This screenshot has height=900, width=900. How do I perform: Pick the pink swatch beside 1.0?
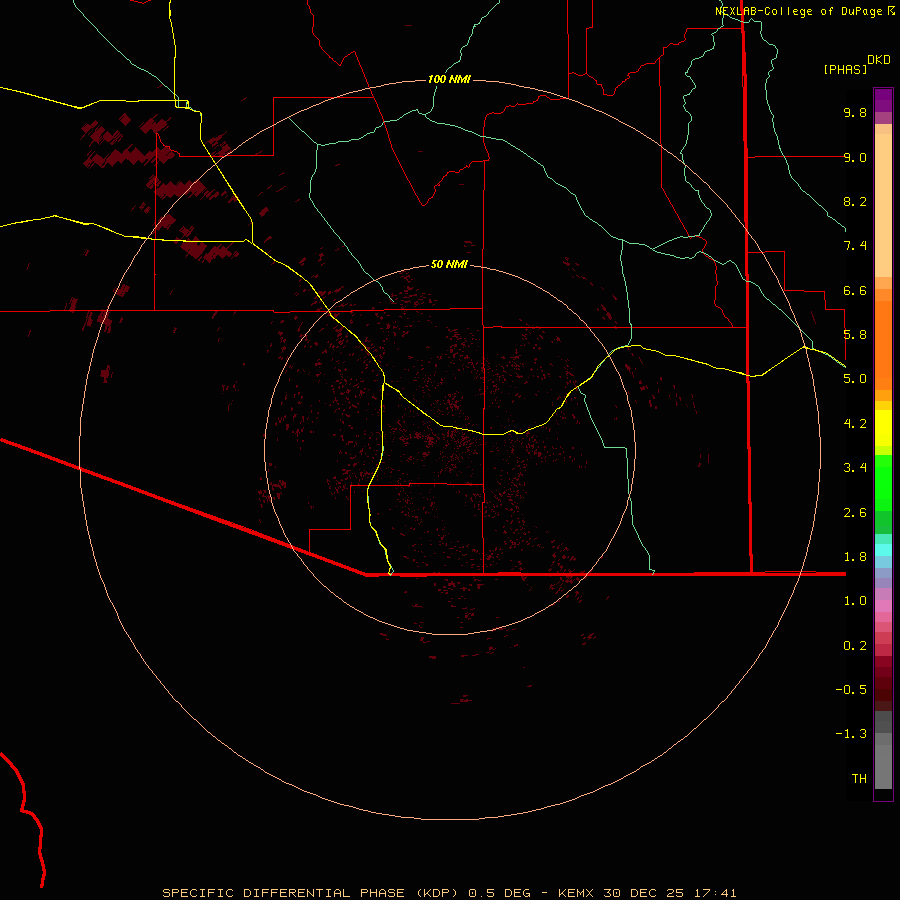pyautogui.click(x=883, y=606)
